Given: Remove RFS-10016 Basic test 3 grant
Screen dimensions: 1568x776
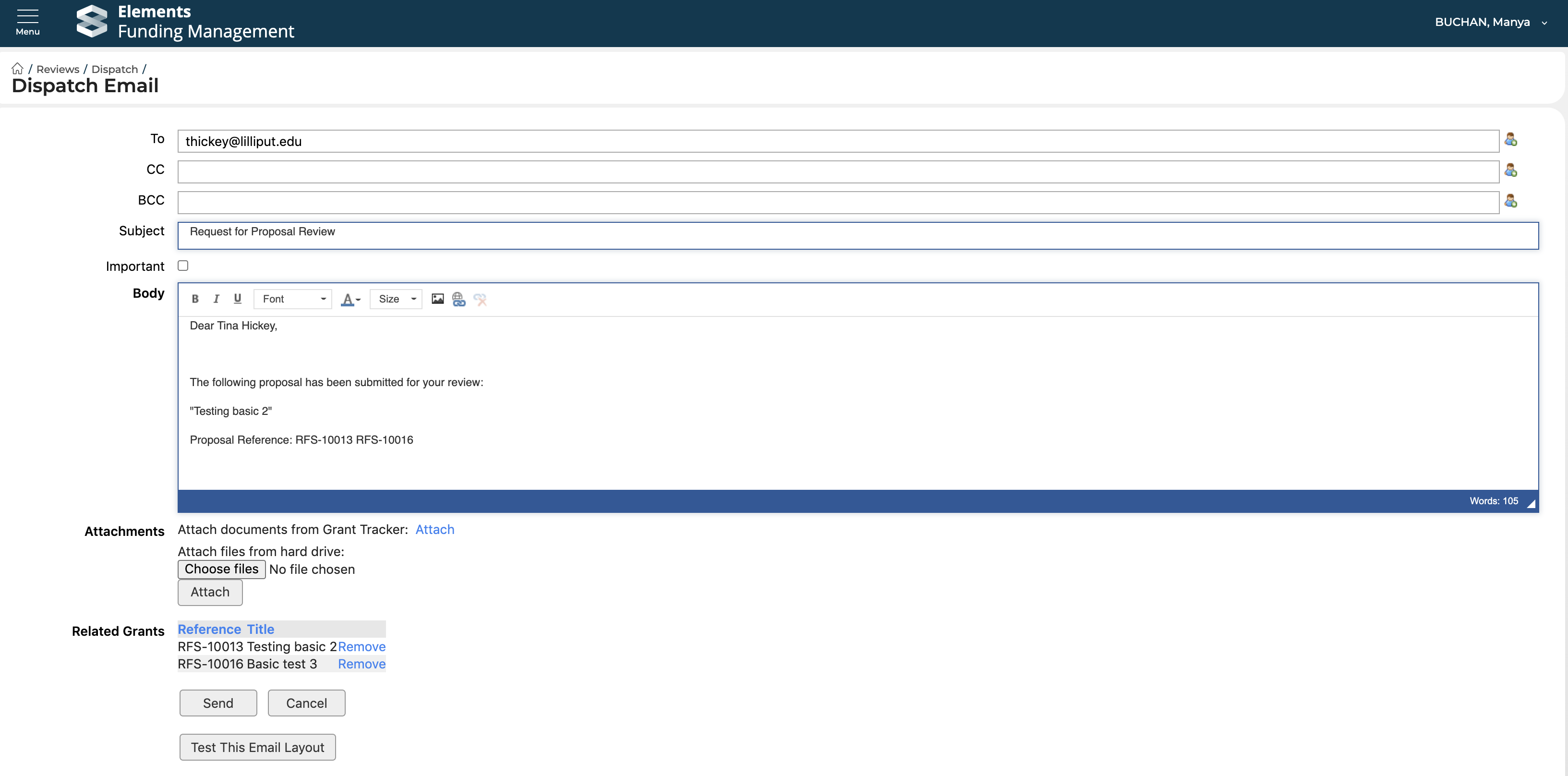Looking at the screenshot, I should [362, 664].
